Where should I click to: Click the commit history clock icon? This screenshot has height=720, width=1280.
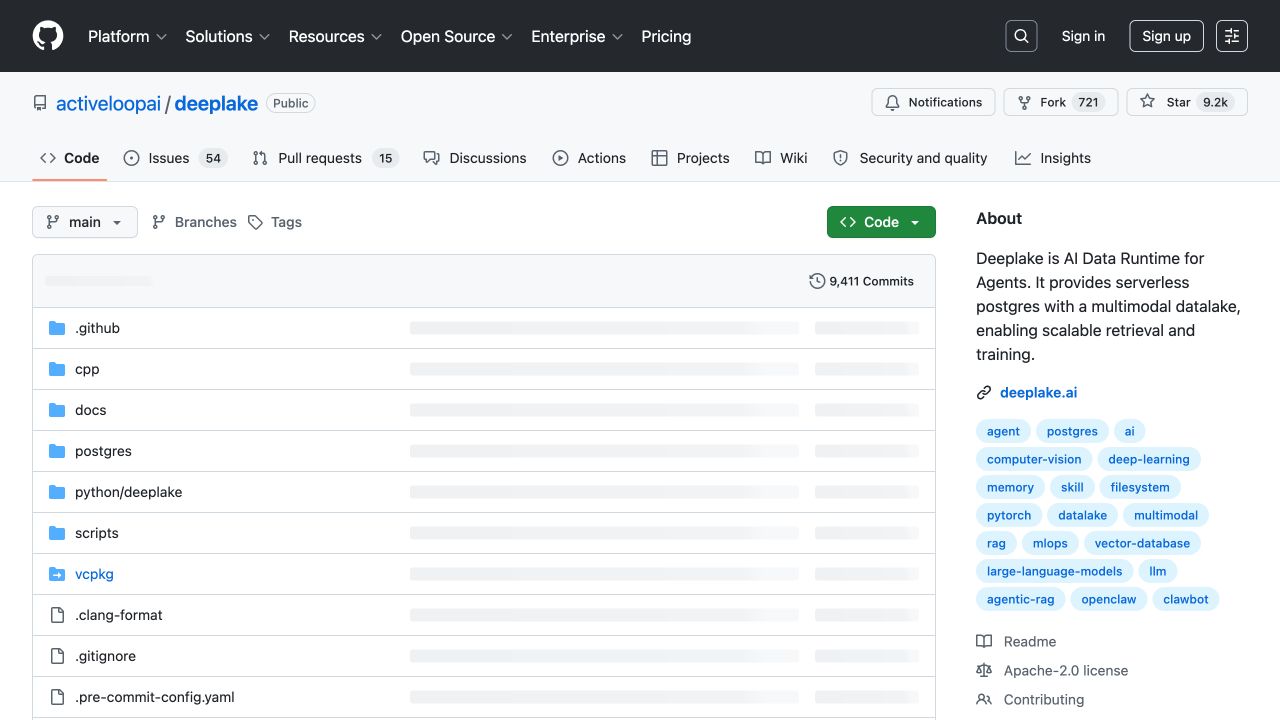817,281
